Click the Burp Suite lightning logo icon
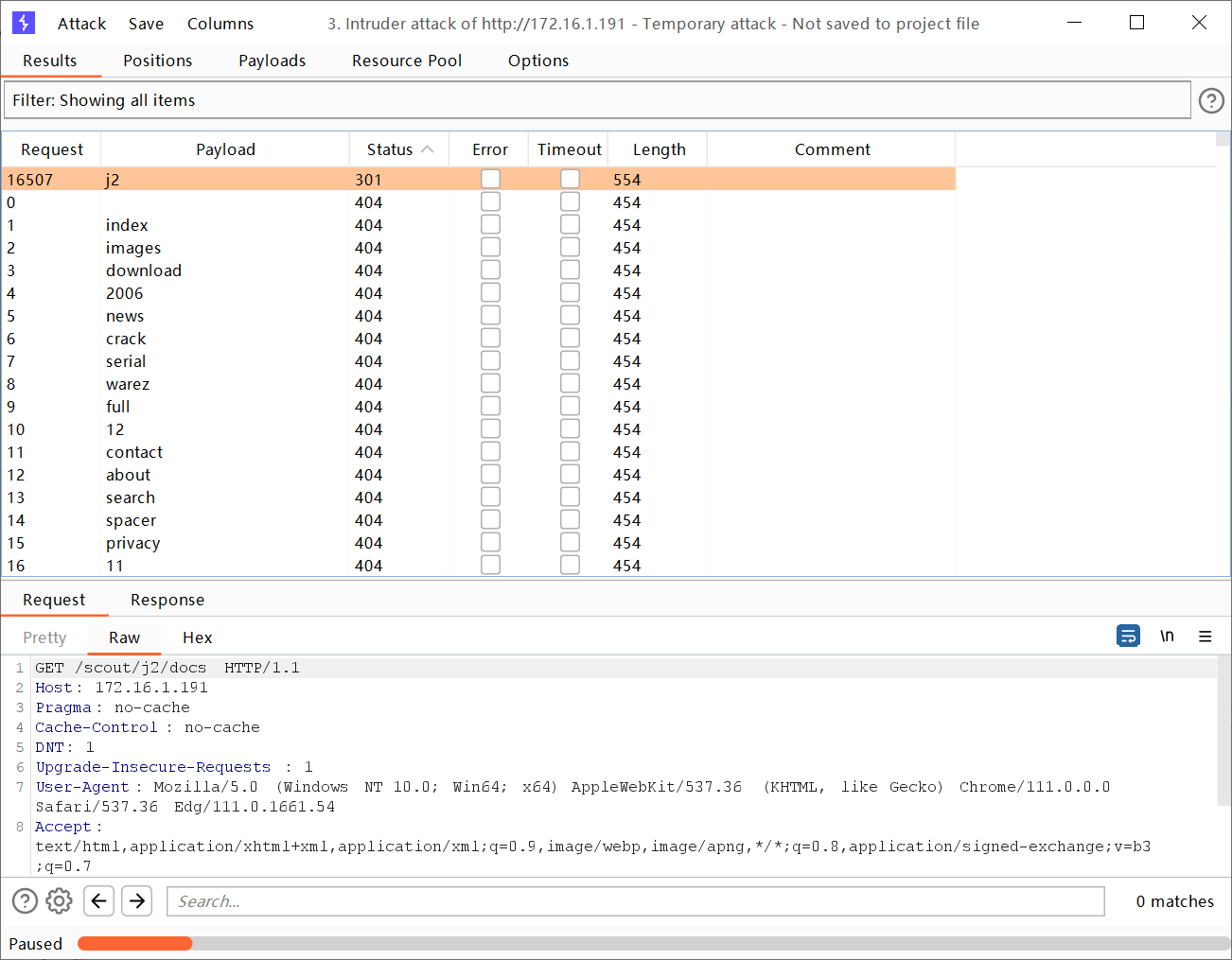 tap(24, 23)
